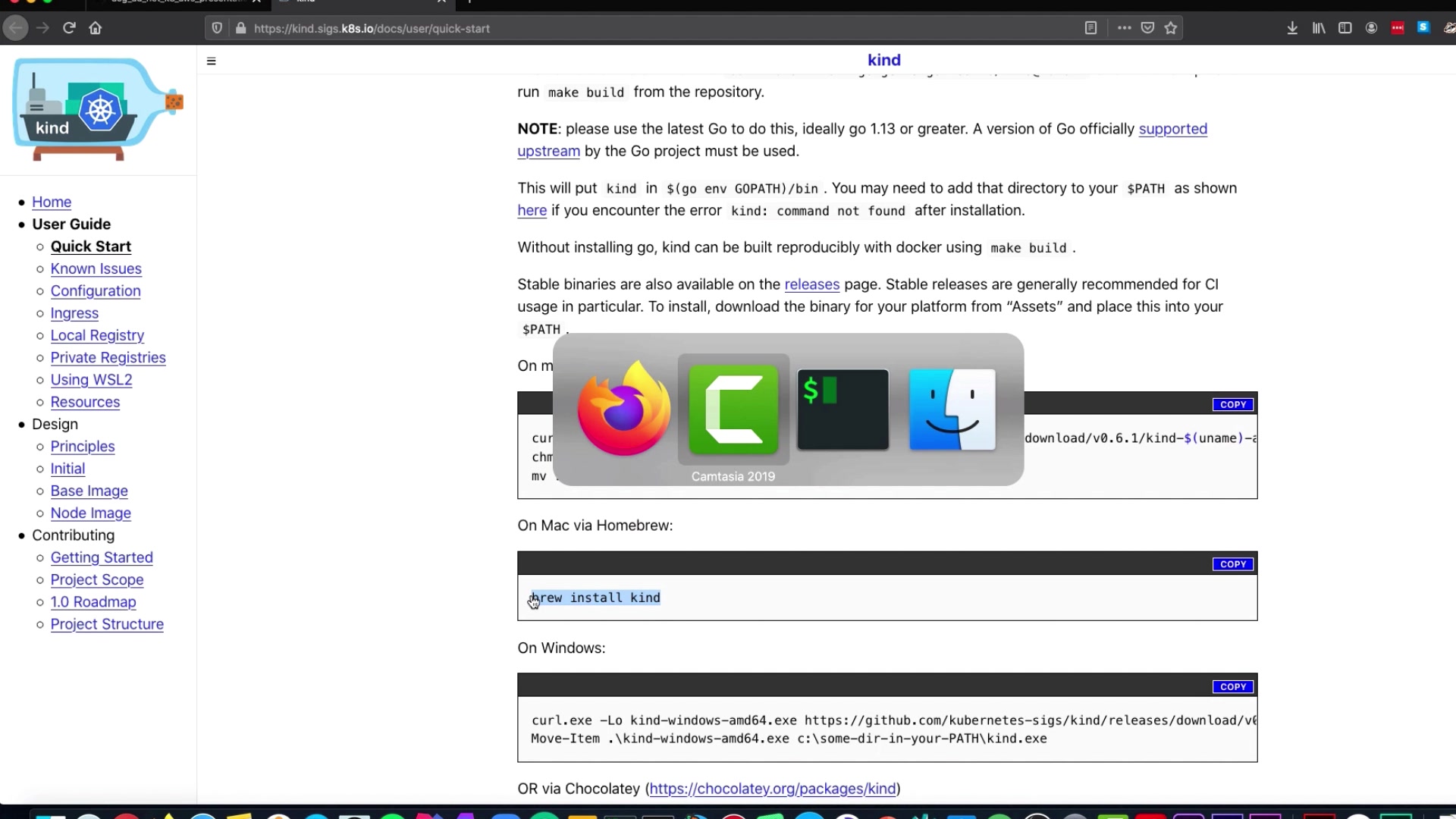Copy the Homebrew install command
The image size is (1456, 819).
coord(1232,564)
